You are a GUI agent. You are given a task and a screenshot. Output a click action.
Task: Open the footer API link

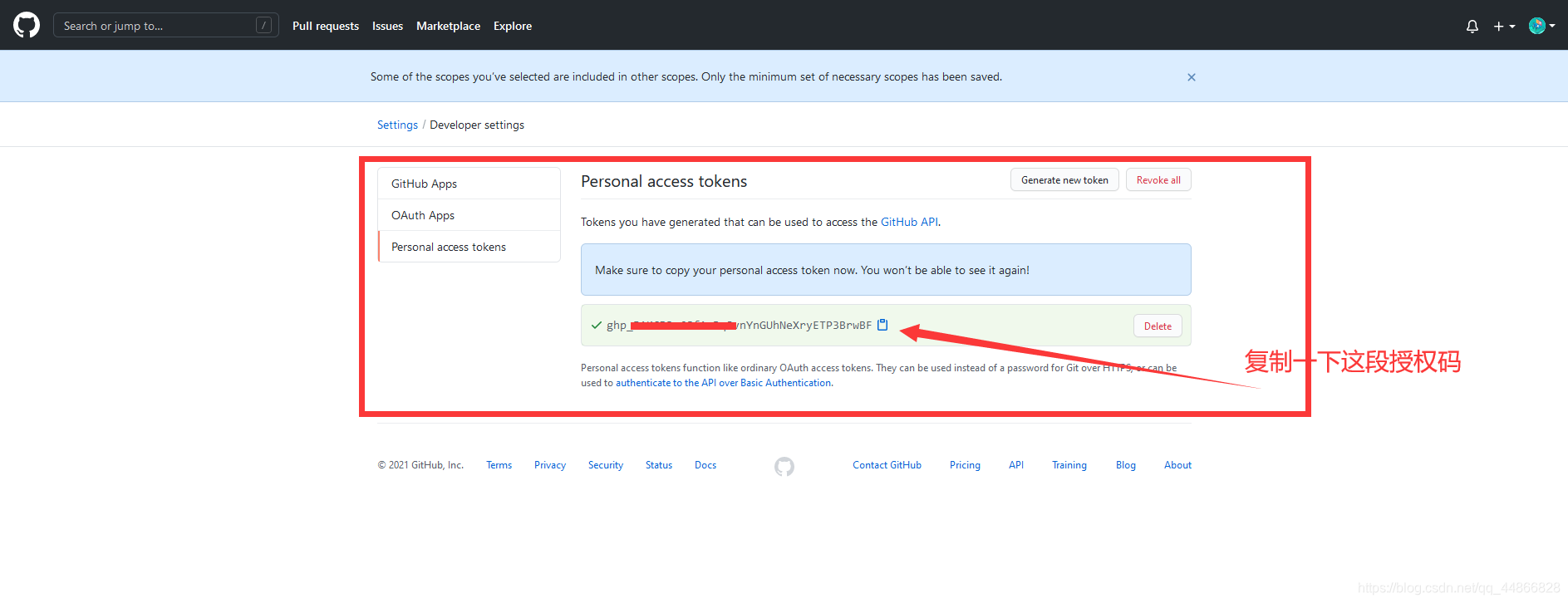pos(1016,465)
